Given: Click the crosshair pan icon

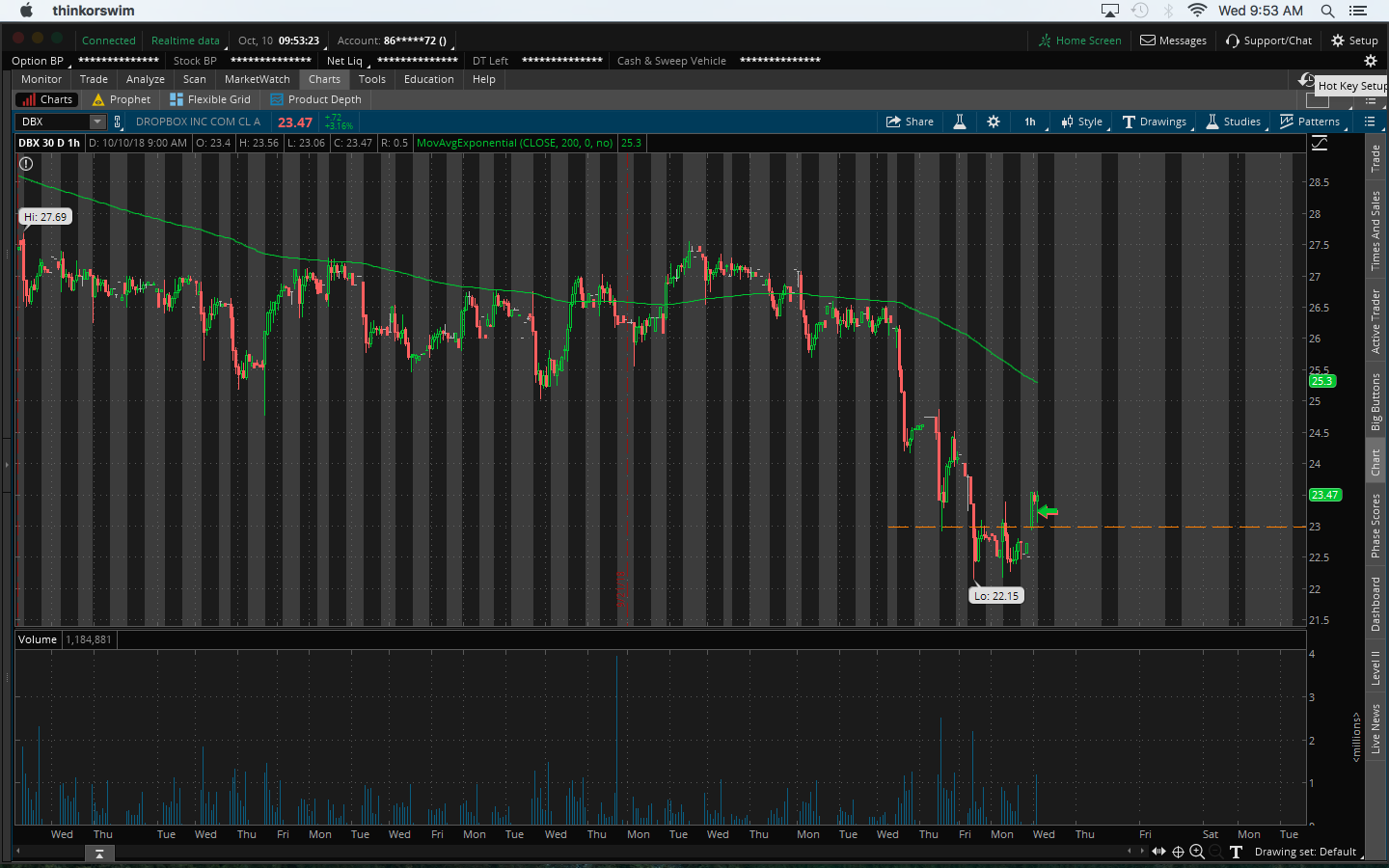Looking at the screenshot, I should (x=1178, y=852).
